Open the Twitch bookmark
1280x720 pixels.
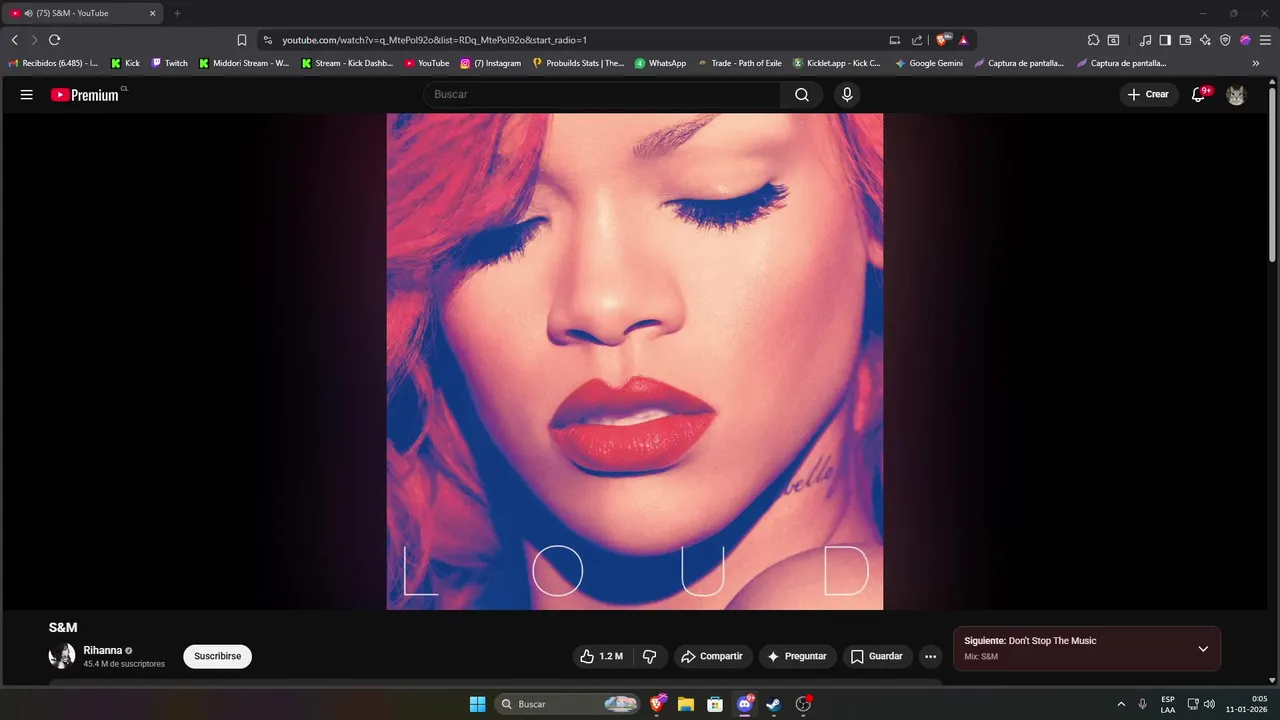tap(169, 63)
